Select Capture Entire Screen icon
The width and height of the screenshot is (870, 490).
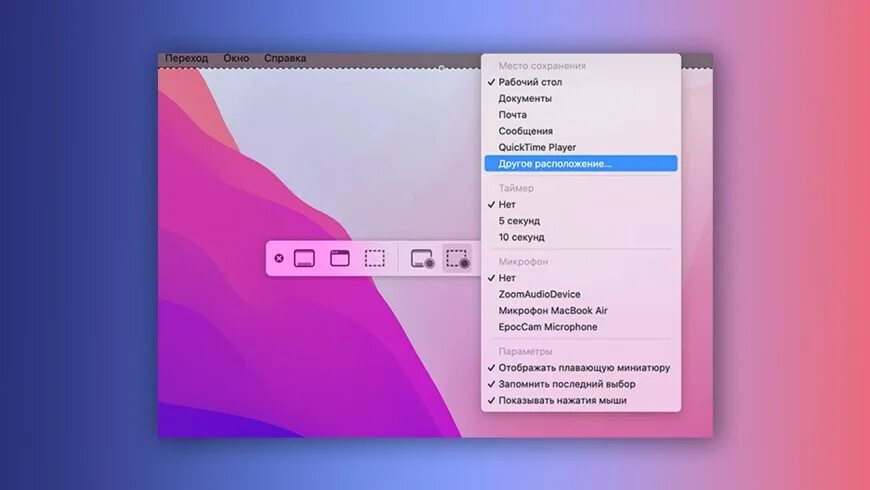click(304, 258)
